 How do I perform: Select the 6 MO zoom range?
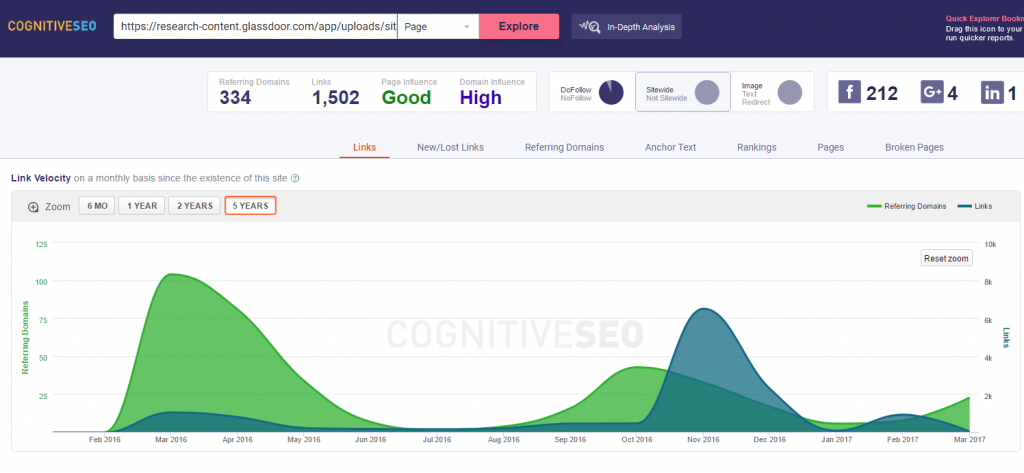pos(95,206)
